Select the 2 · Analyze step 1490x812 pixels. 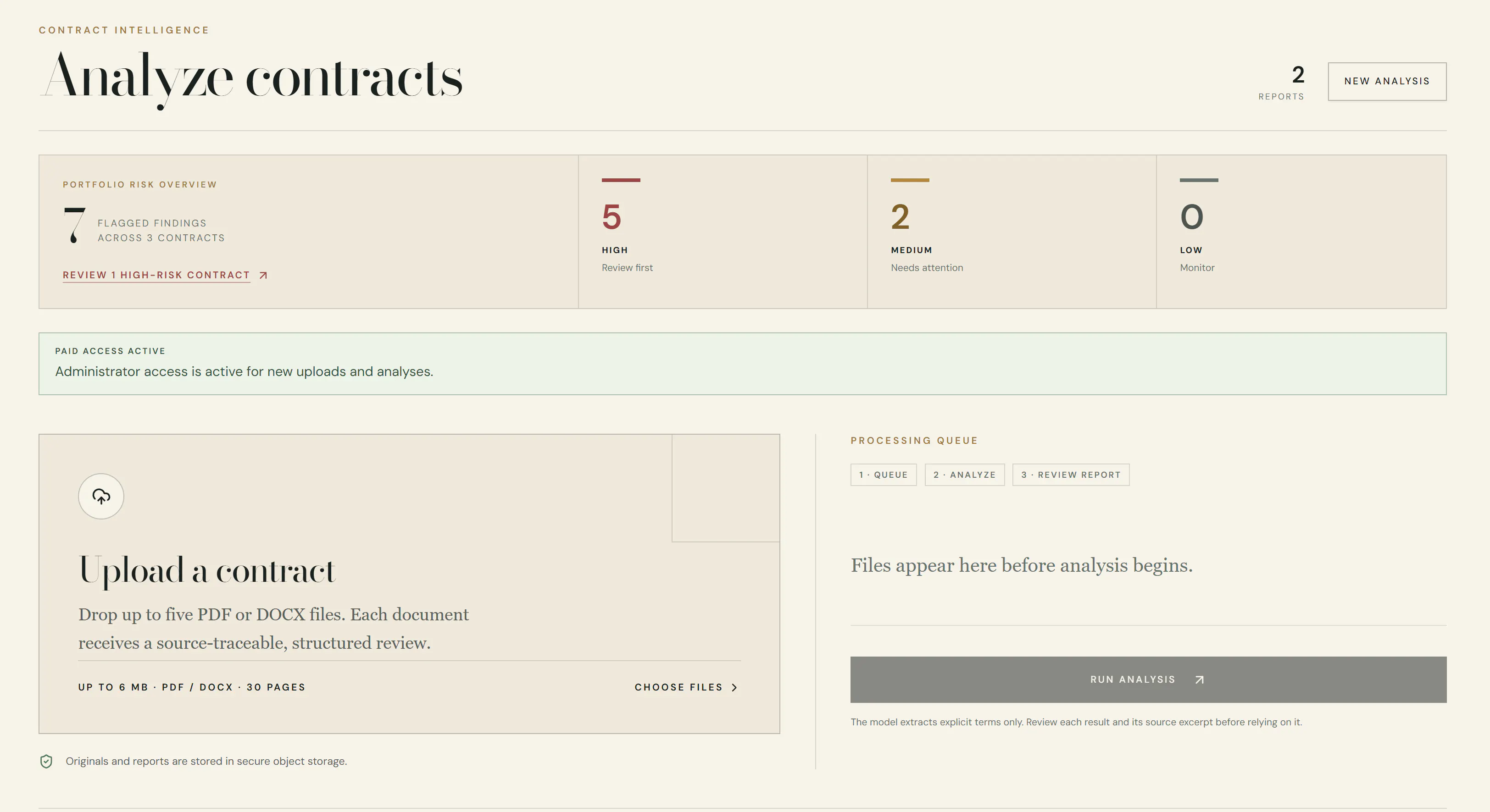pos(964,475)
